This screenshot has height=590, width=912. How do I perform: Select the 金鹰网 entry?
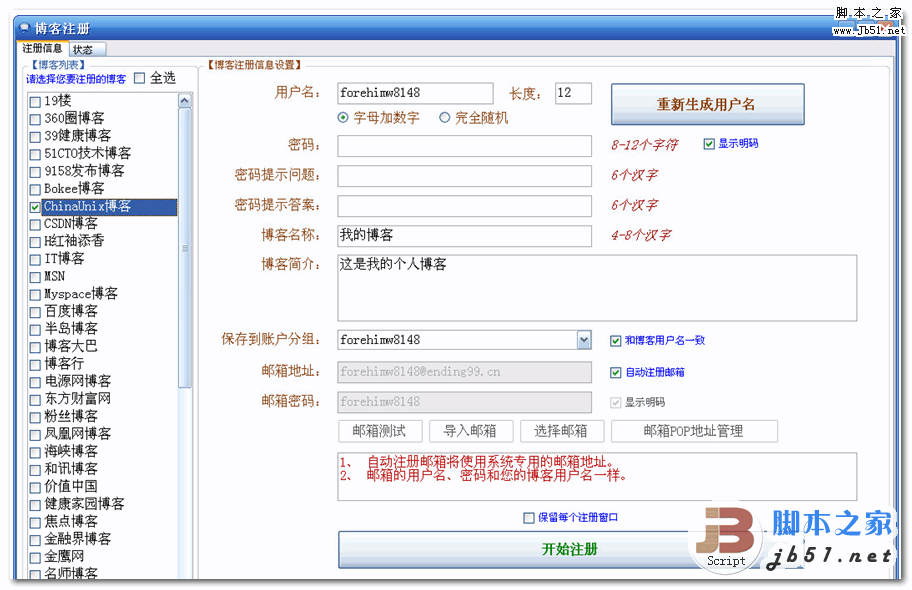64,557
